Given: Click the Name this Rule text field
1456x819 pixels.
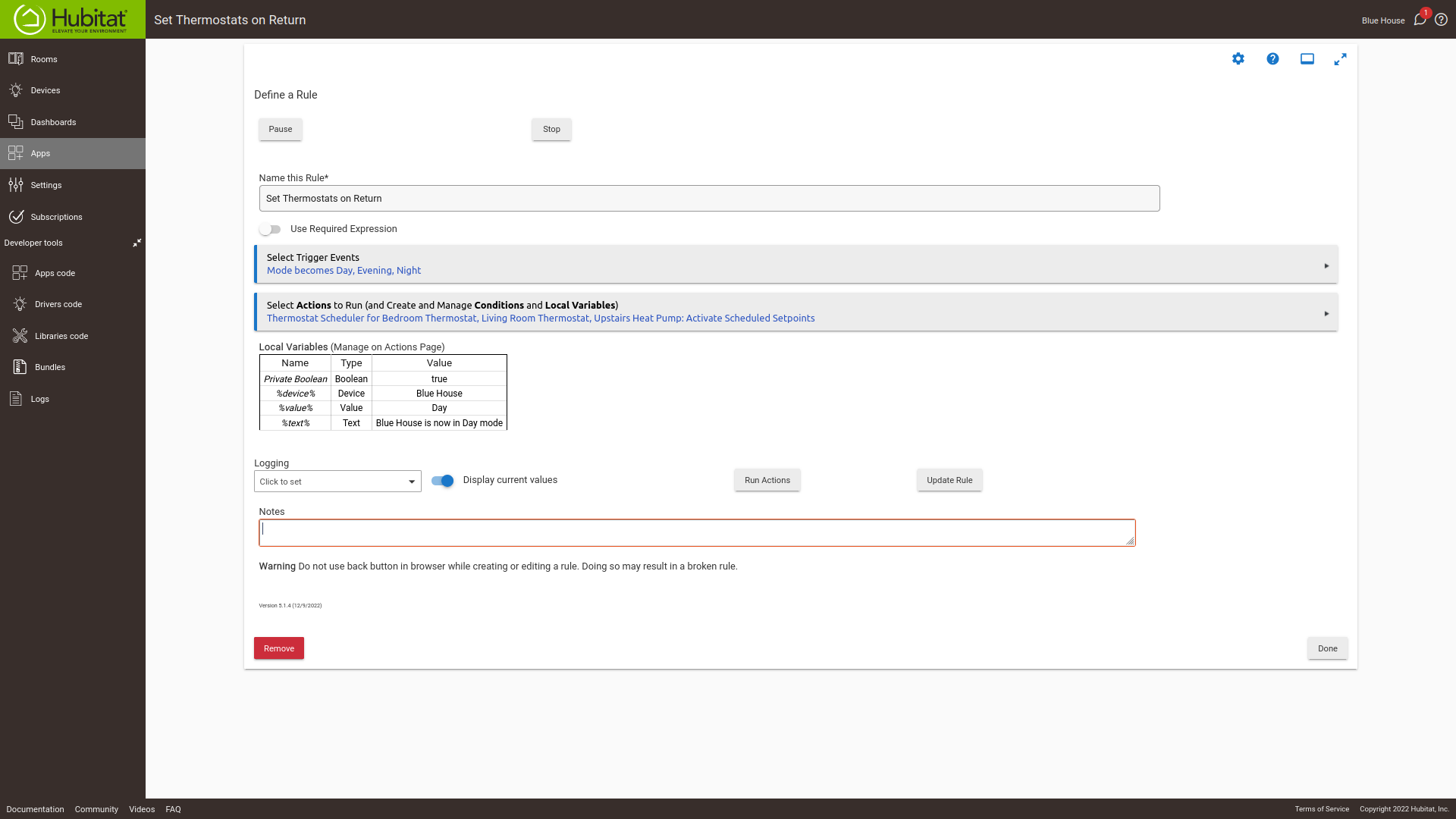Looking at the screenshot, I should [x=708, y=199].
